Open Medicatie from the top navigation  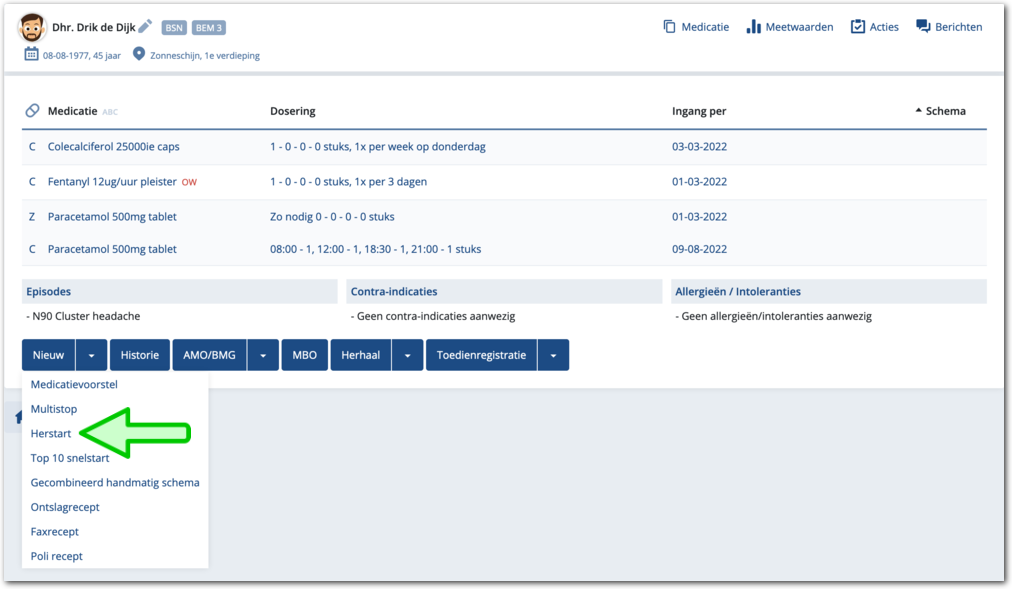696,27
